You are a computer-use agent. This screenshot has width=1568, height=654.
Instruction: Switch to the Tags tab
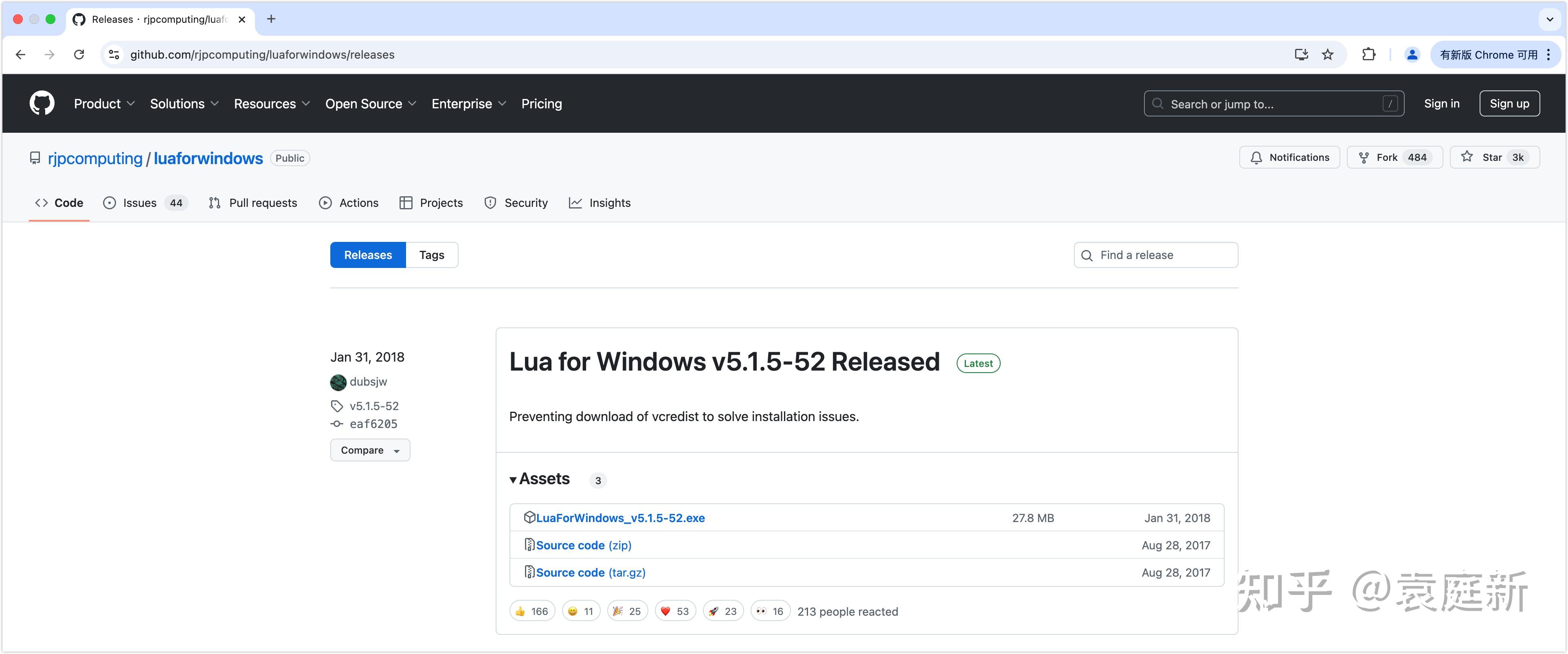[x=431, y=255]
